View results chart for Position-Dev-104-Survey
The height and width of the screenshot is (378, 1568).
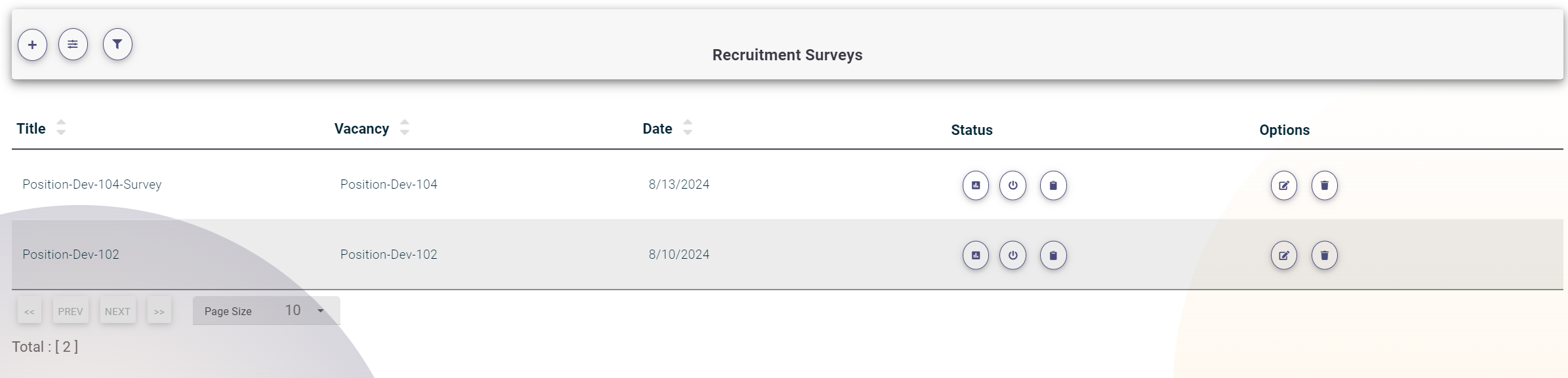tap(975, 185)
